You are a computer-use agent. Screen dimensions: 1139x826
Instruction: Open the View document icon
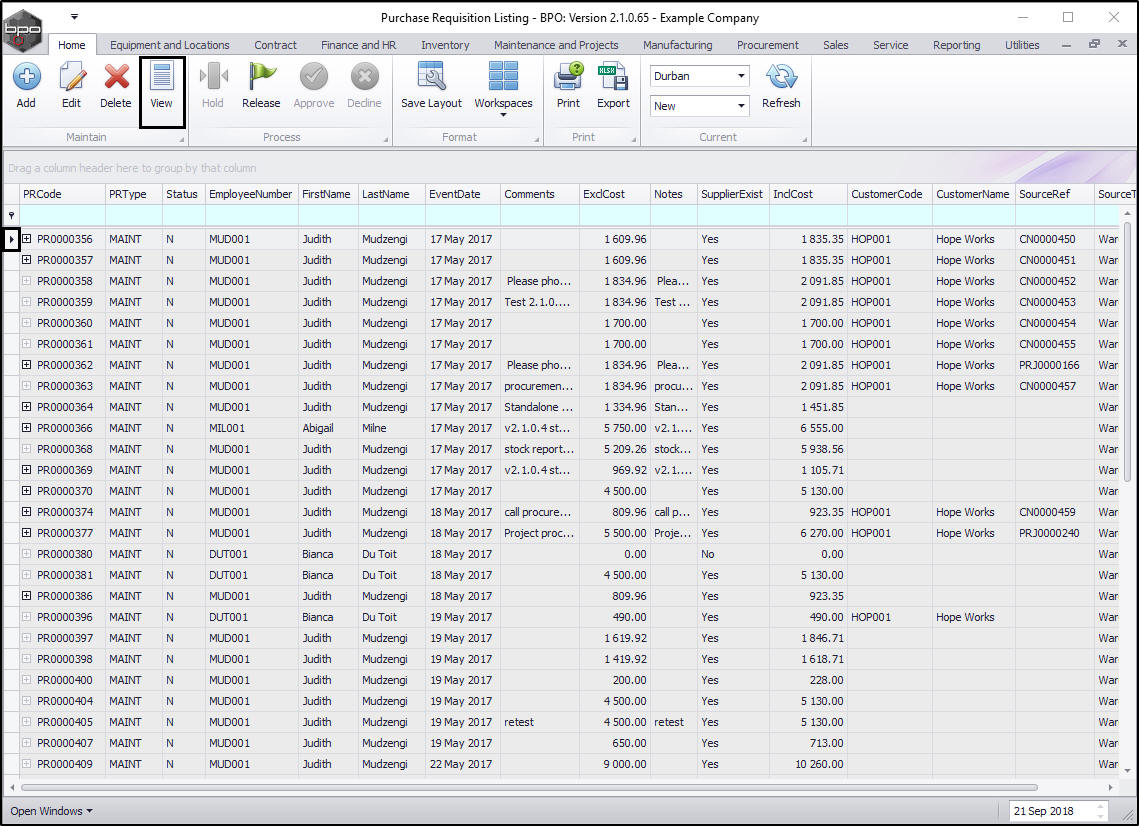[161, 78]
